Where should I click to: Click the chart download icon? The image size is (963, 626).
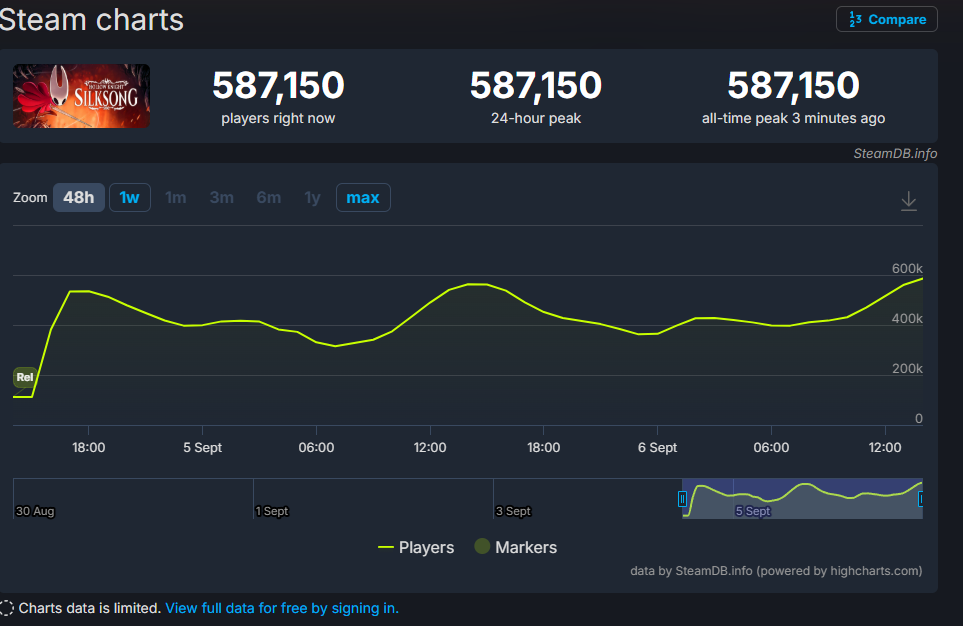coord(908,201)
